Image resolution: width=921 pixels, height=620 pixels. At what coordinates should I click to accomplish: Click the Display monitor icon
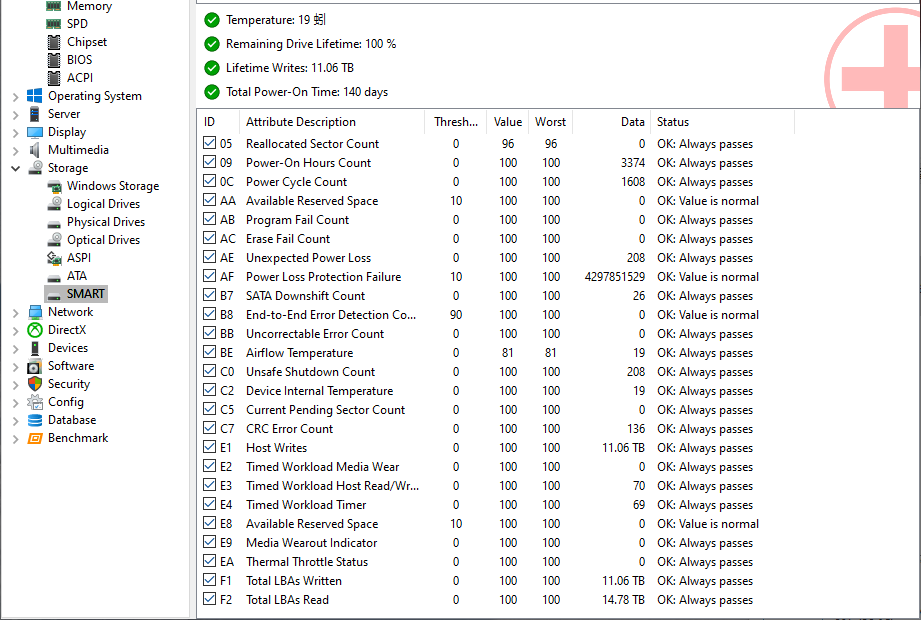35,132
